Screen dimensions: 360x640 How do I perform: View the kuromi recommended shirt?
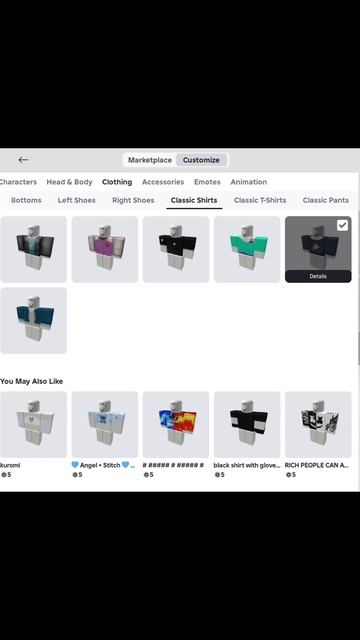(x=33, y=424)
